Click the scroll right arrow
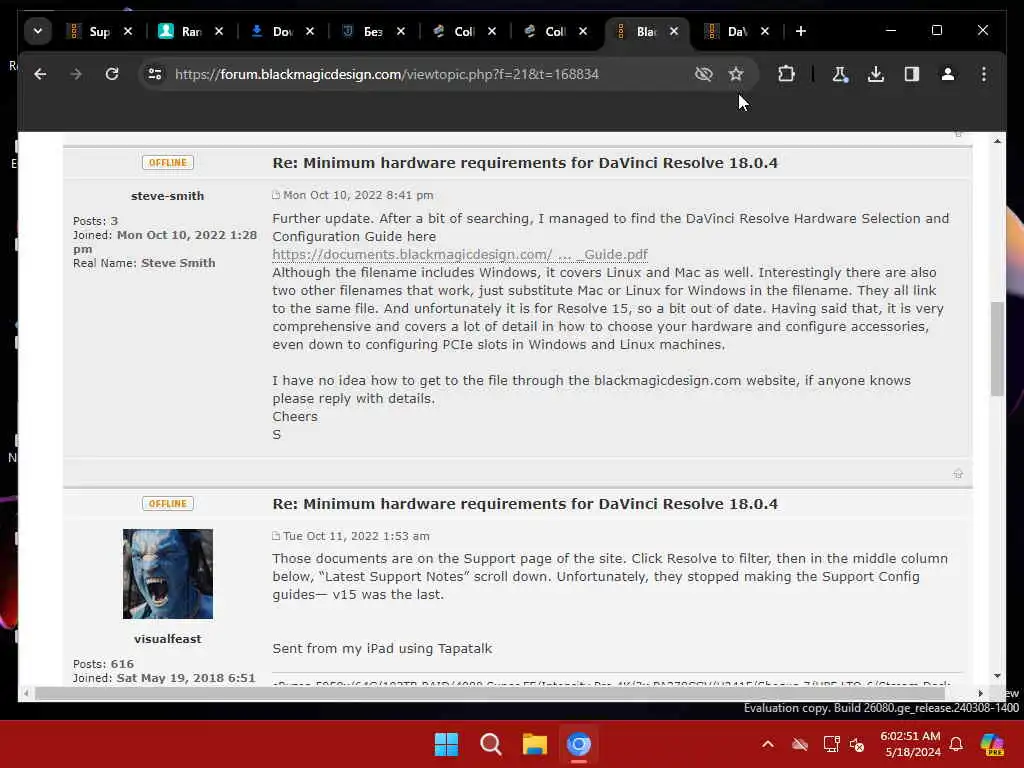The image size is (1024, 768). point(980,694)
